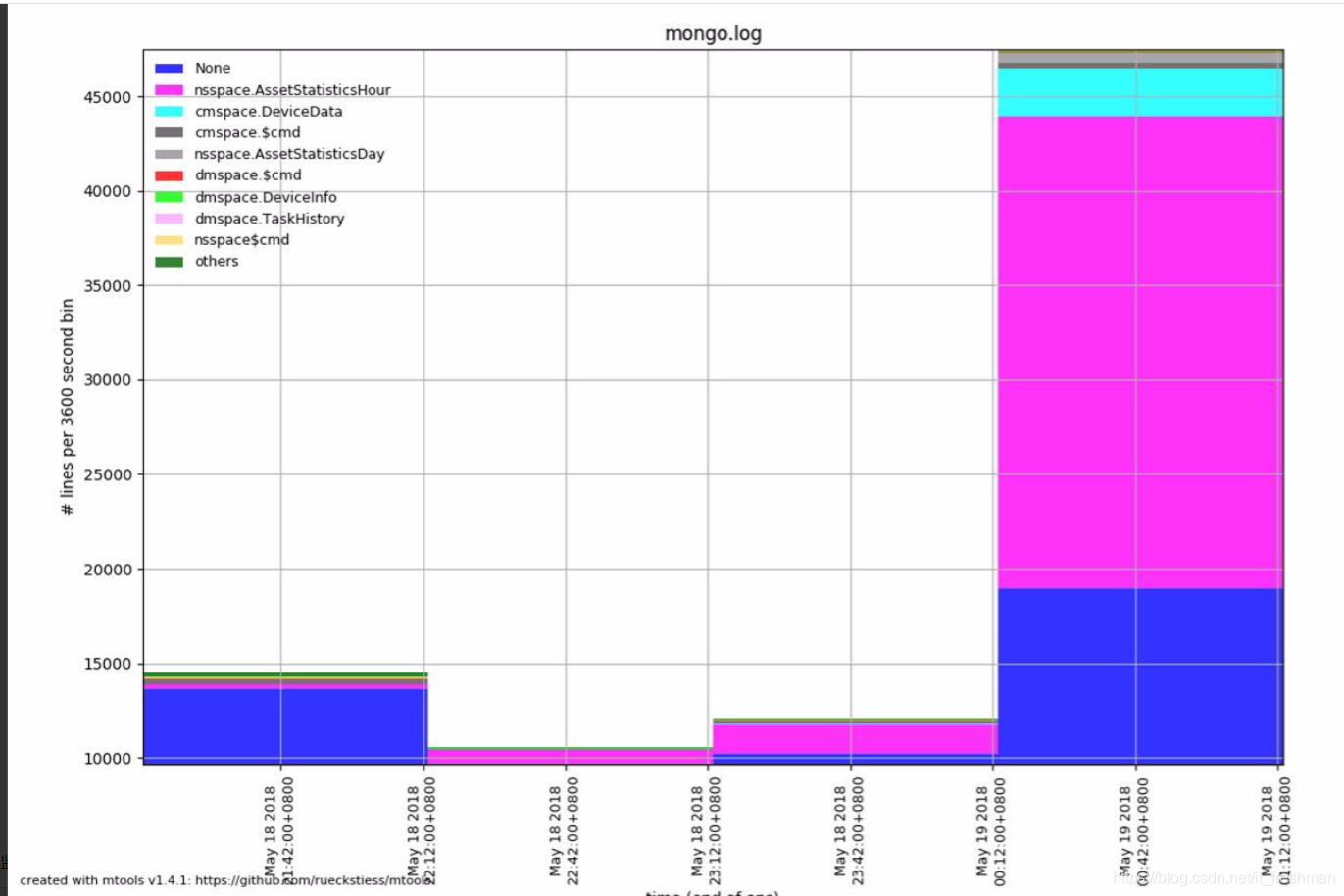Click the May 19 00:12:00 x-axis label
Image resolution: width=1344 pixels, height=896 pixels.
point(992,831)
